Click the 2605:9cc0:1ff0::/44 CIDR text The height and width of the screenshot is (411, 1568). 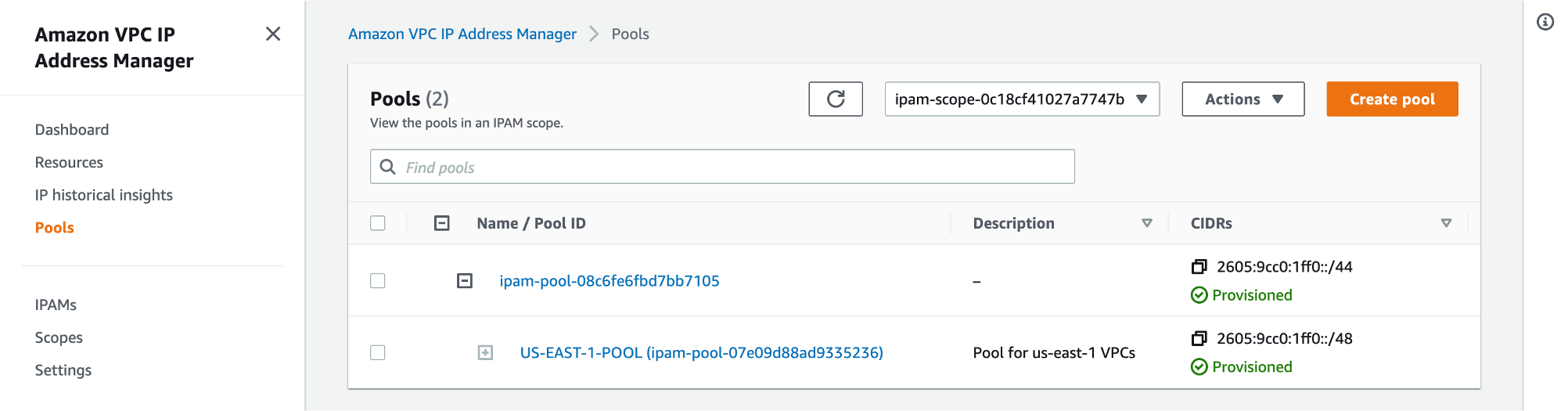1285,267
